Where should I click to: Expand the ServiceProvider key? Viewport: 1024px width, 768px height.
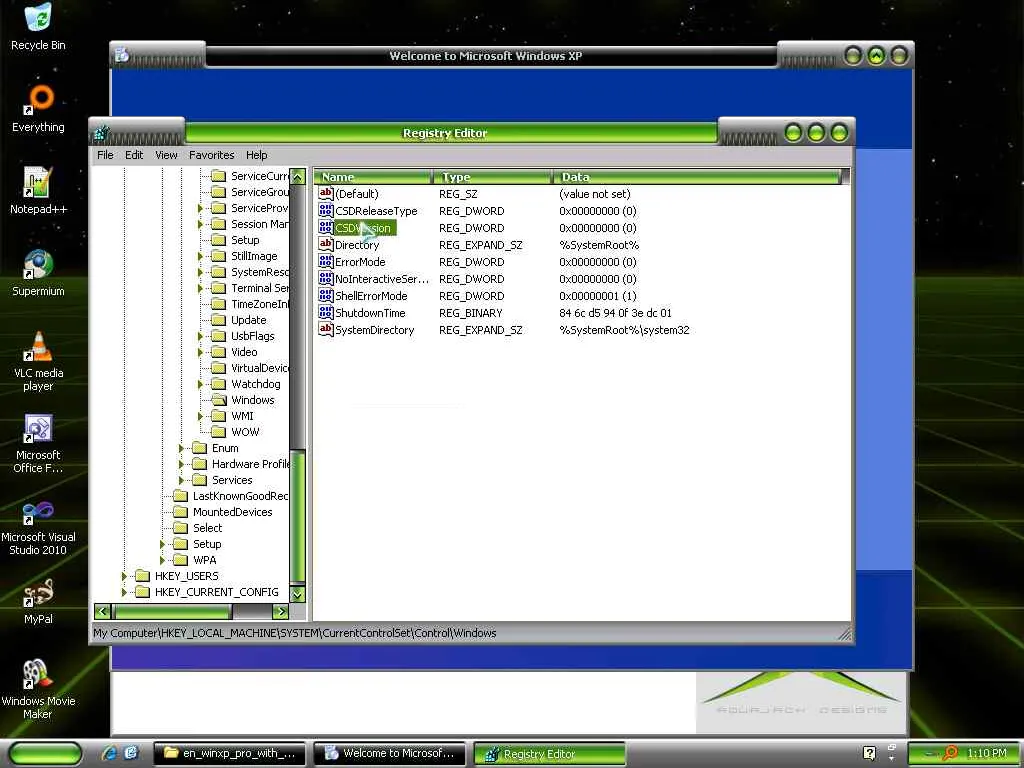tap(200, 208)
